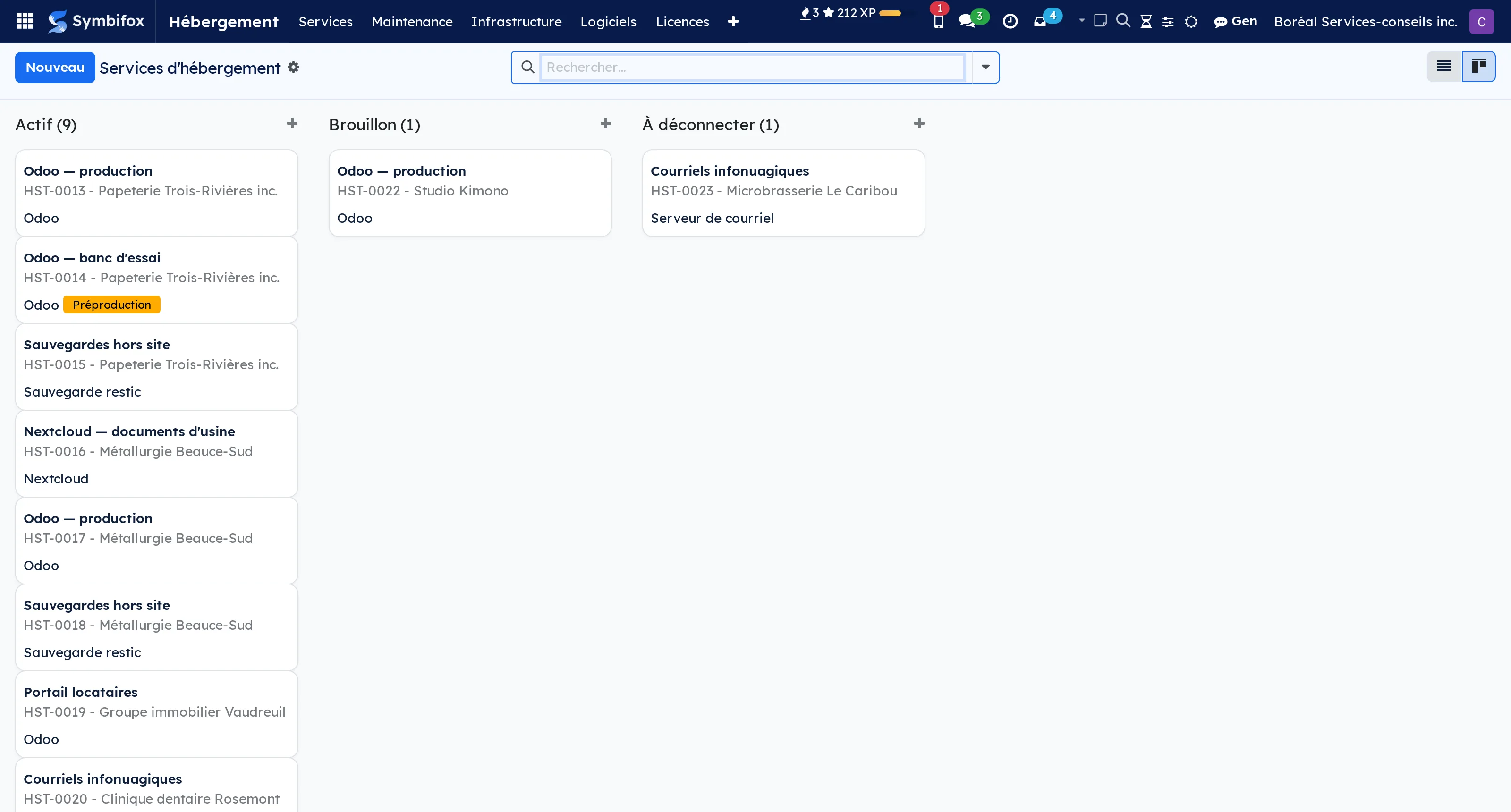Click the Actif (9) column header
Screen dimensions: 1511x812
[x=46, y=125]
